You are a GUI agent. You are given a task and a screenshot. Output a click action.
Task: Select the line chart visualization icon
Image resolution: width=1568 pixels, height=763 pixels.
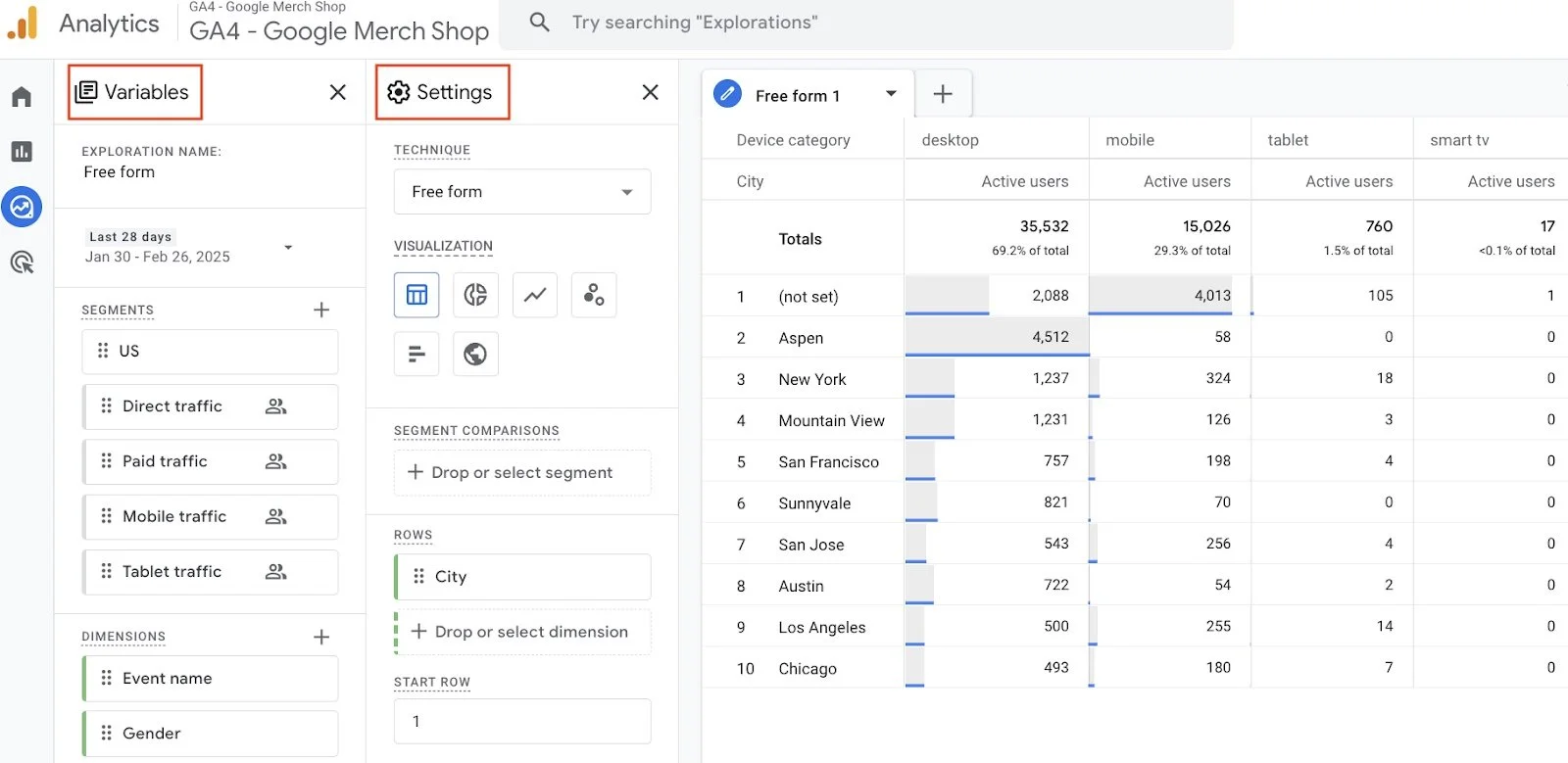pyautogui.click(x=535, y=295)
